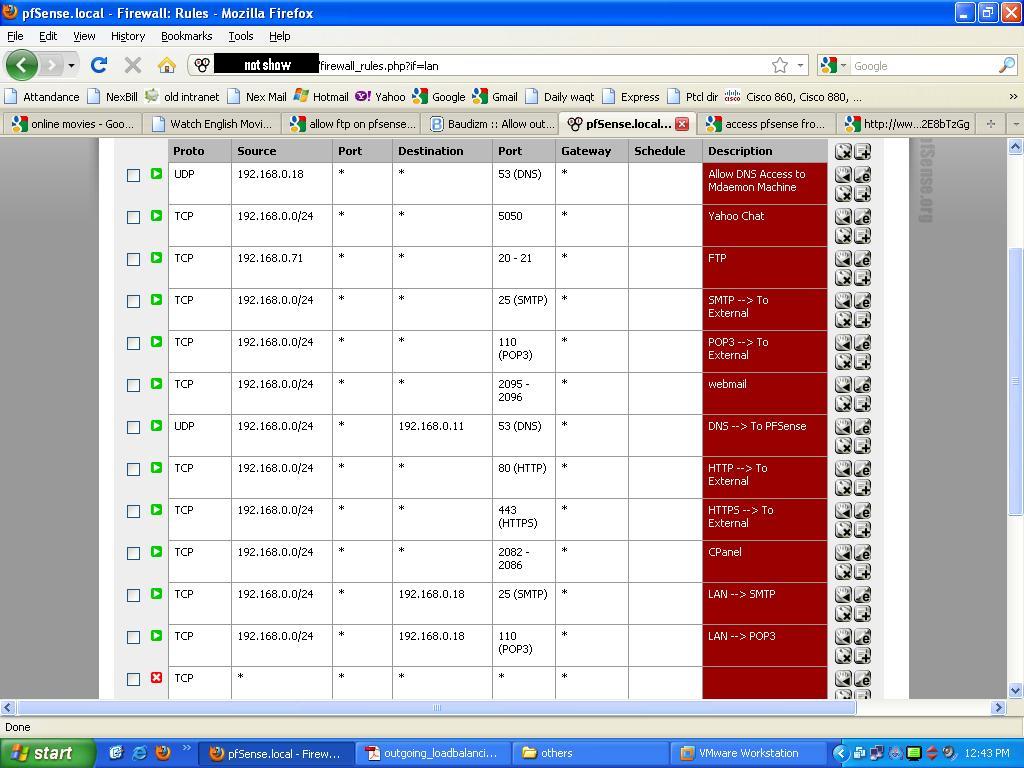Show more bookmarks via toolbar chevron
1024x768 pixels.
1013,97
